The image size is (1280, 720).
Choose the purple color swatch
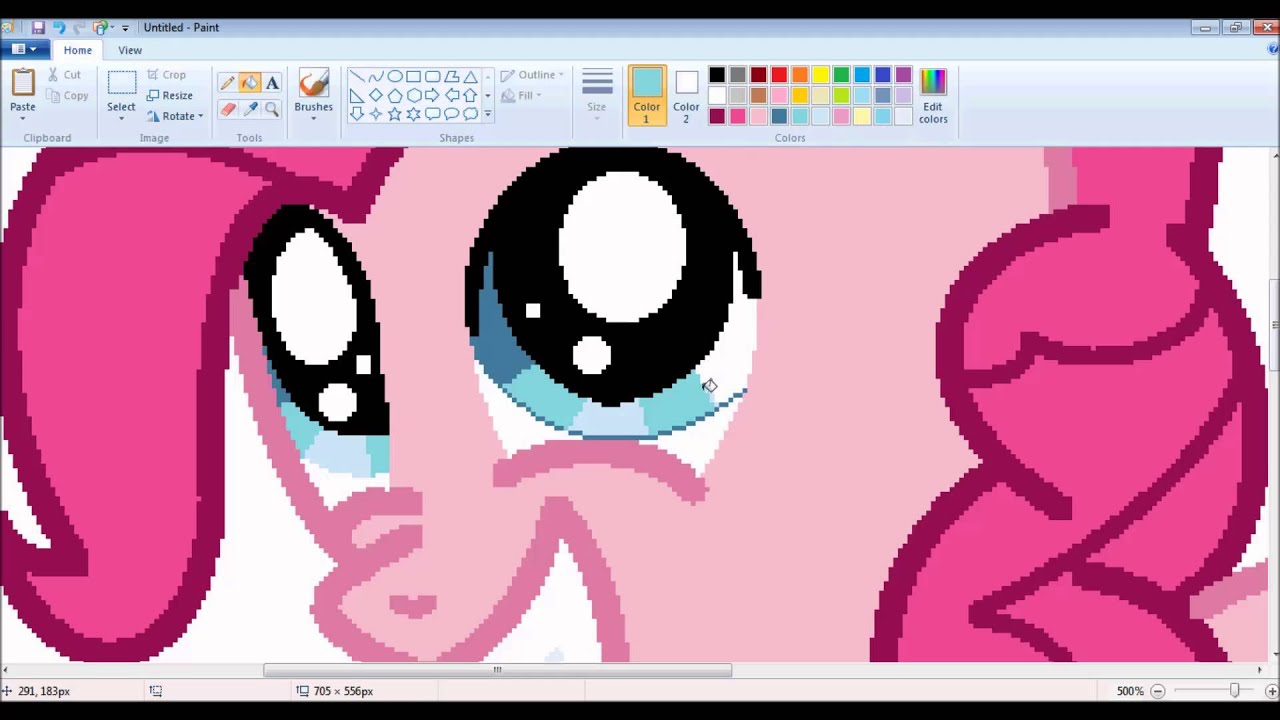[903, 75]
